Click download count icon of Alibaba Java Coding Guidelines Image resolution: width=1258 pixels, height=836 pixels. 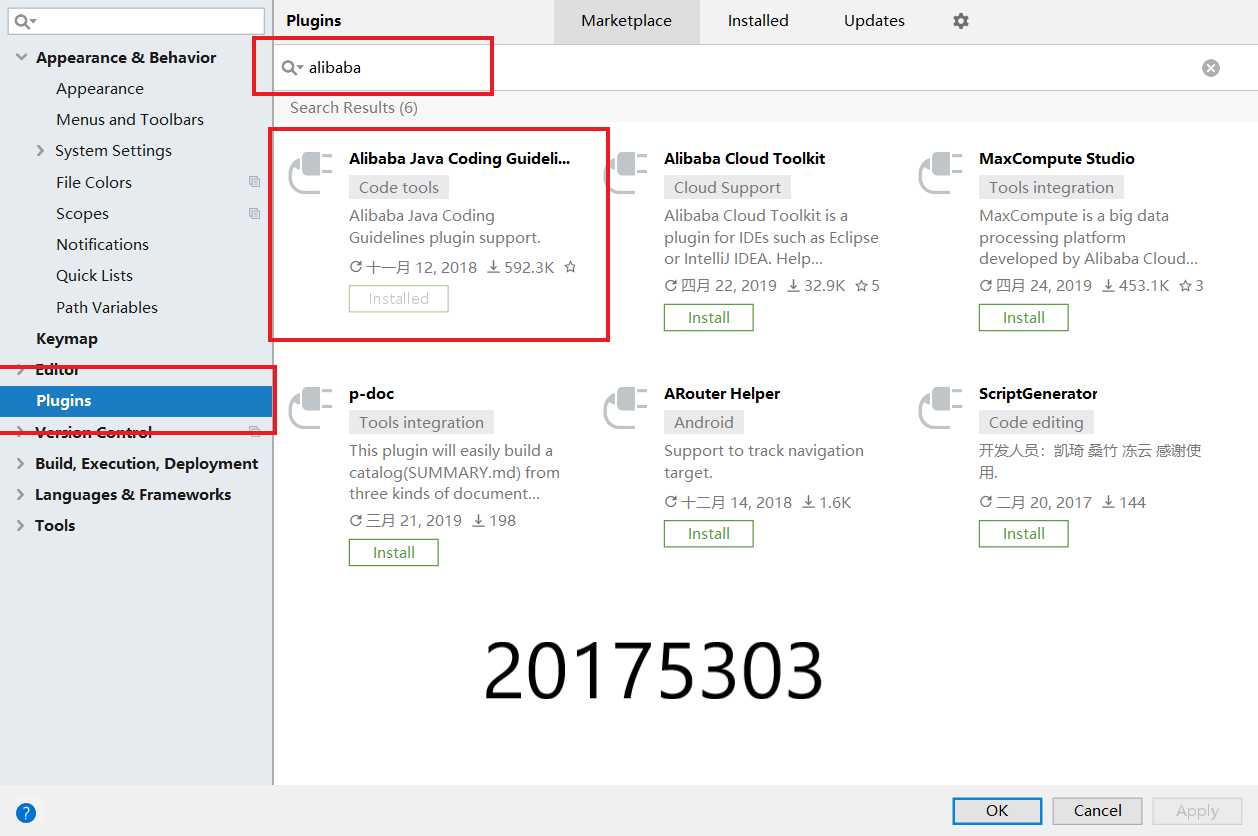(x=493, y=268)
